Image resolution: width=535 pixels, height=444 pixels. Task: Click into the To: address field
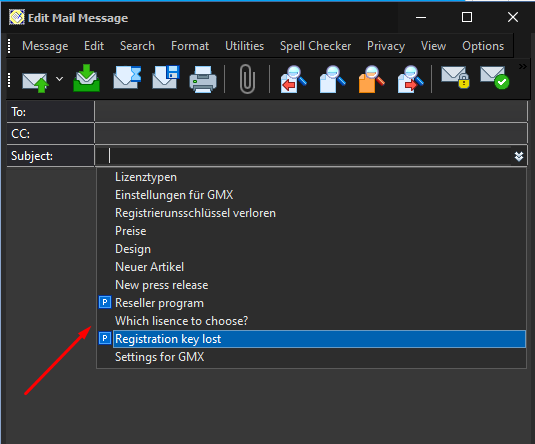click(311, 112)
